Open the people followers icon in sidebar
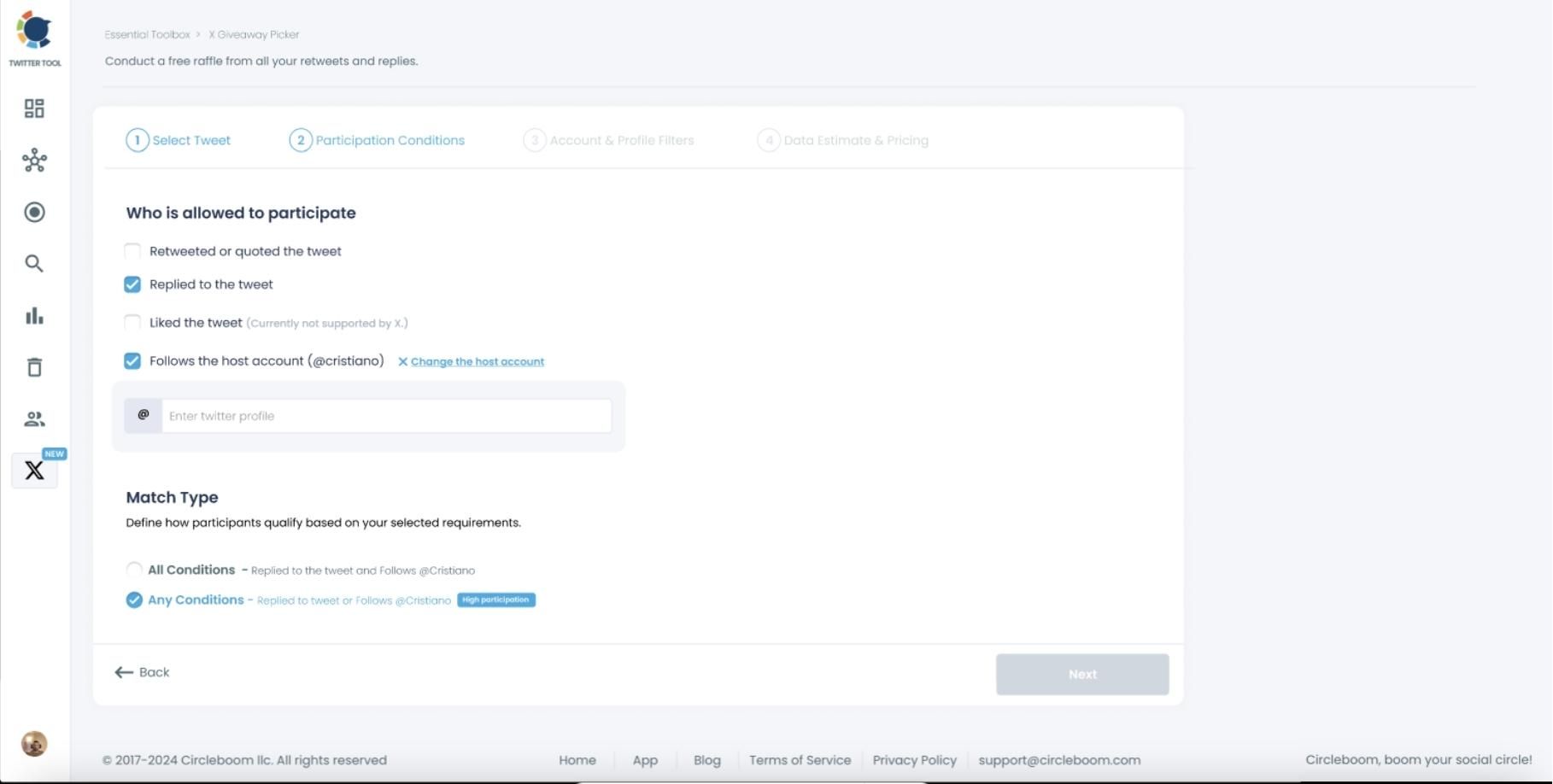1553x784 pixels. click(34, 419)
